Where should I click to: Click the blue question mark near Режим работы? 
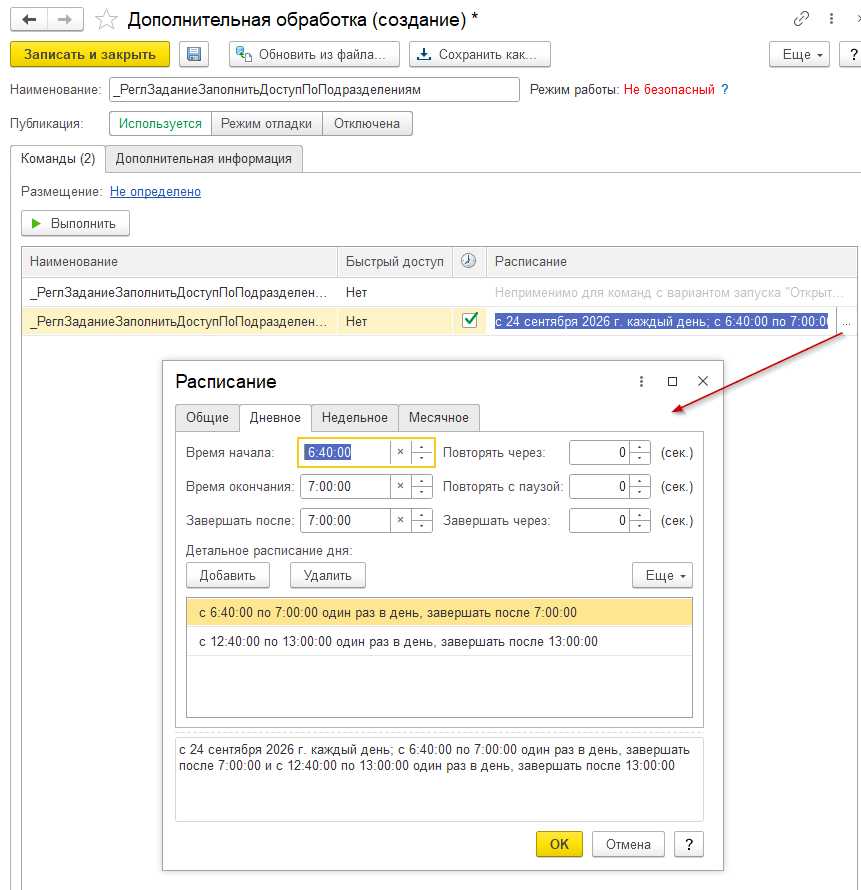[725, 90]
